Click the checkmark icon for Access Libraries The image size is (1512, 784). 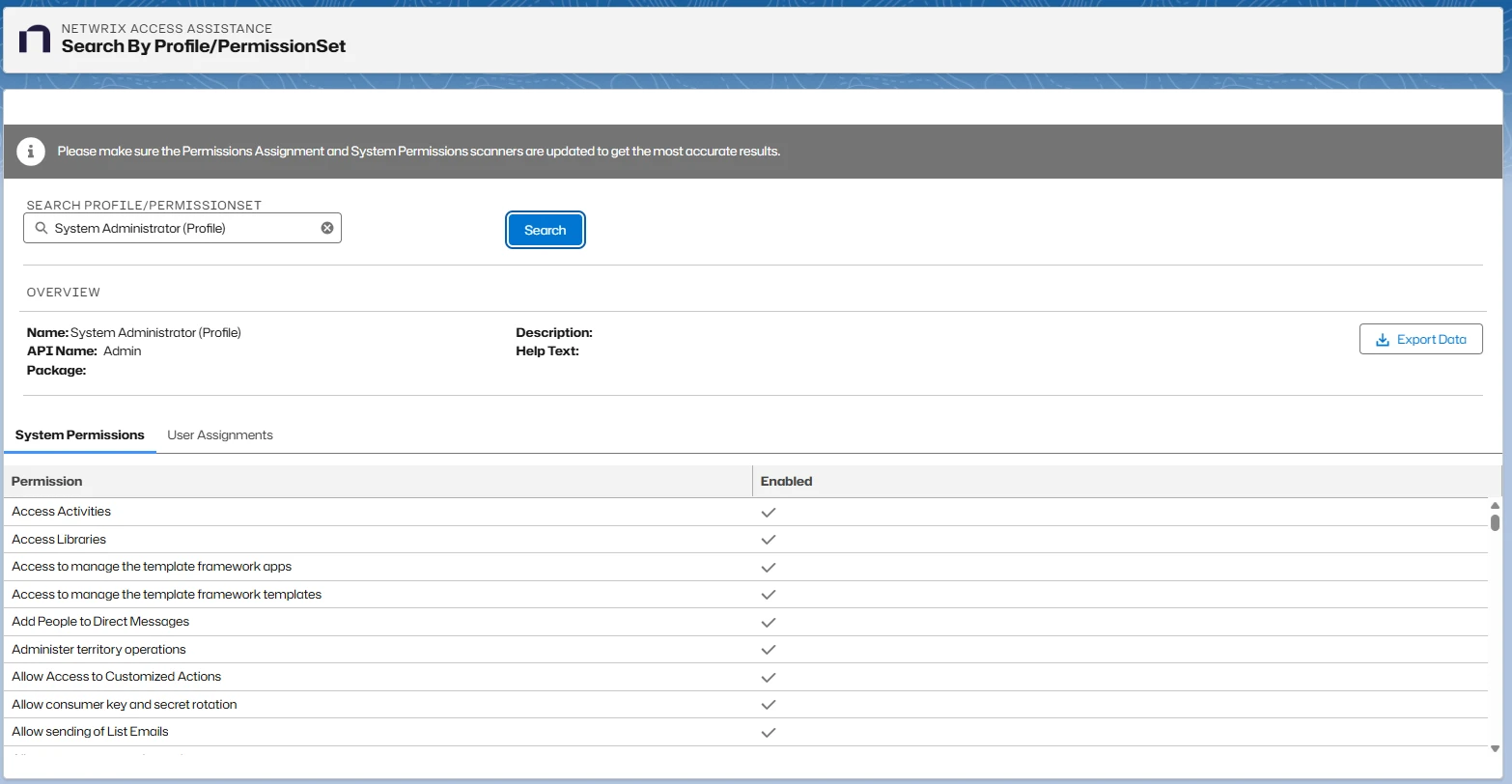click(x=769, y=540)
